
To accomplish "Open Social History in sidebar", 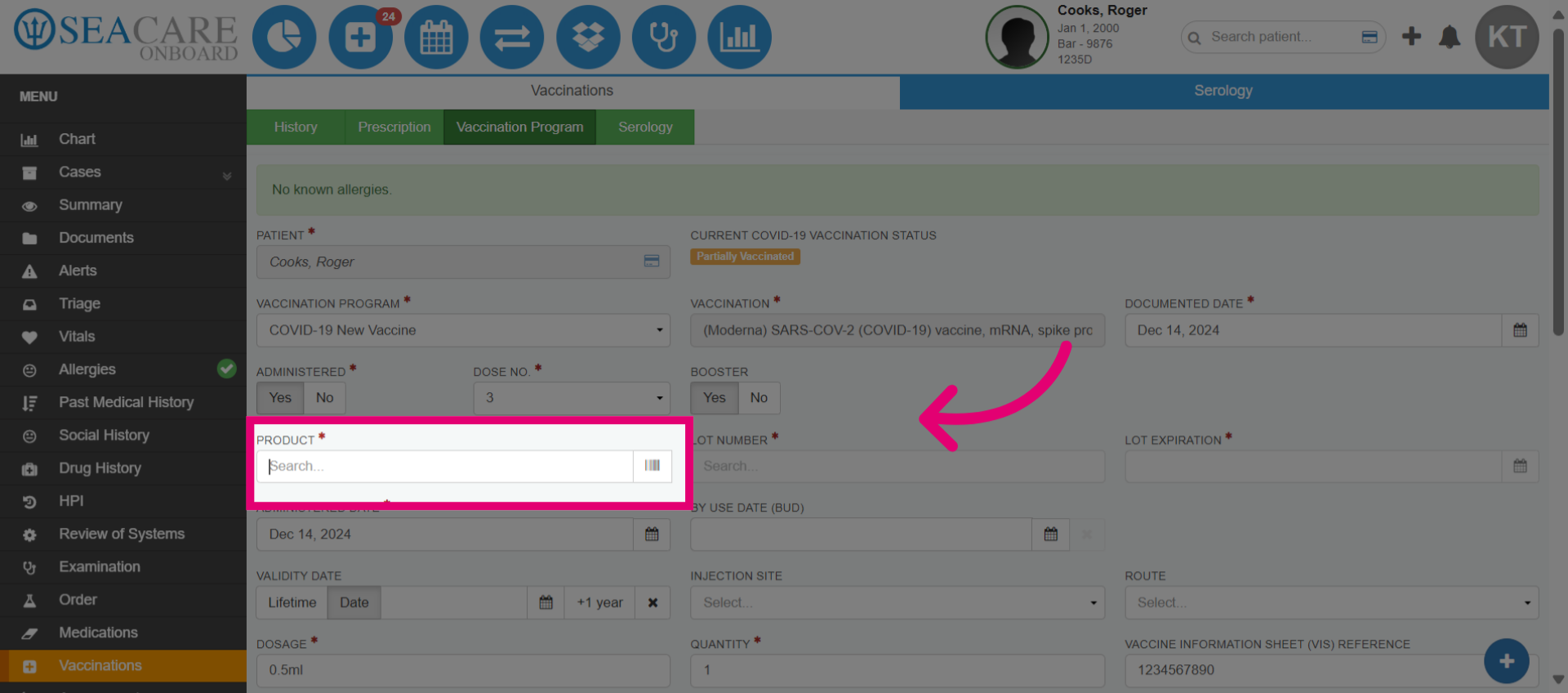I will pyautogui.click(x=123, y=436).
